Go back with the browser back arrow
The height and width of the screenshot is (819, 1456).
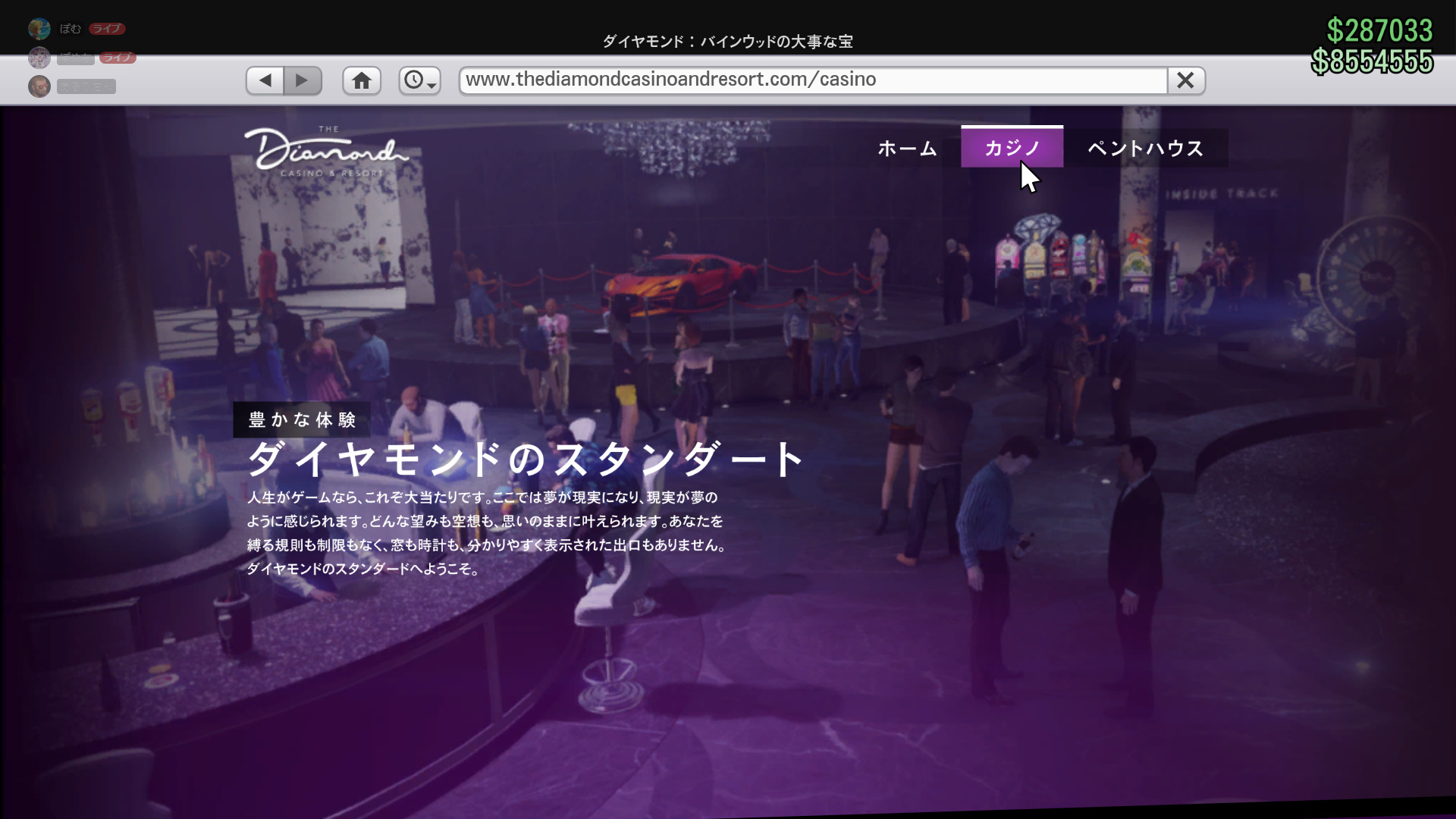coord(265,80)
